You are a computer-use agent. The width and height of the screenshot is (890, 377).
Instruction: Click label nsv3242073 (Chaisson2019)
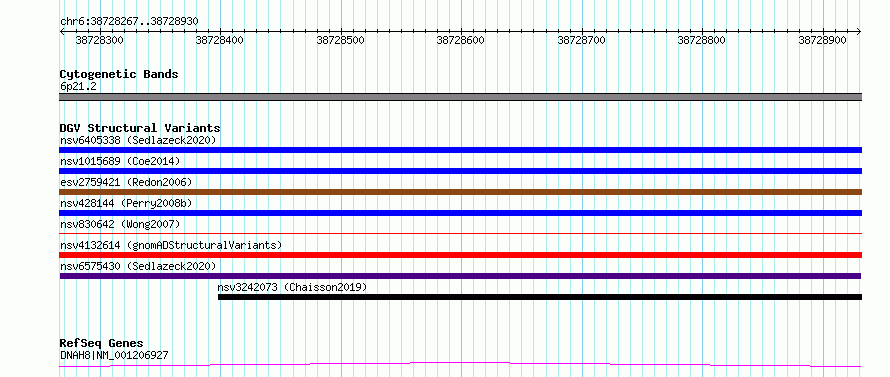292,287
